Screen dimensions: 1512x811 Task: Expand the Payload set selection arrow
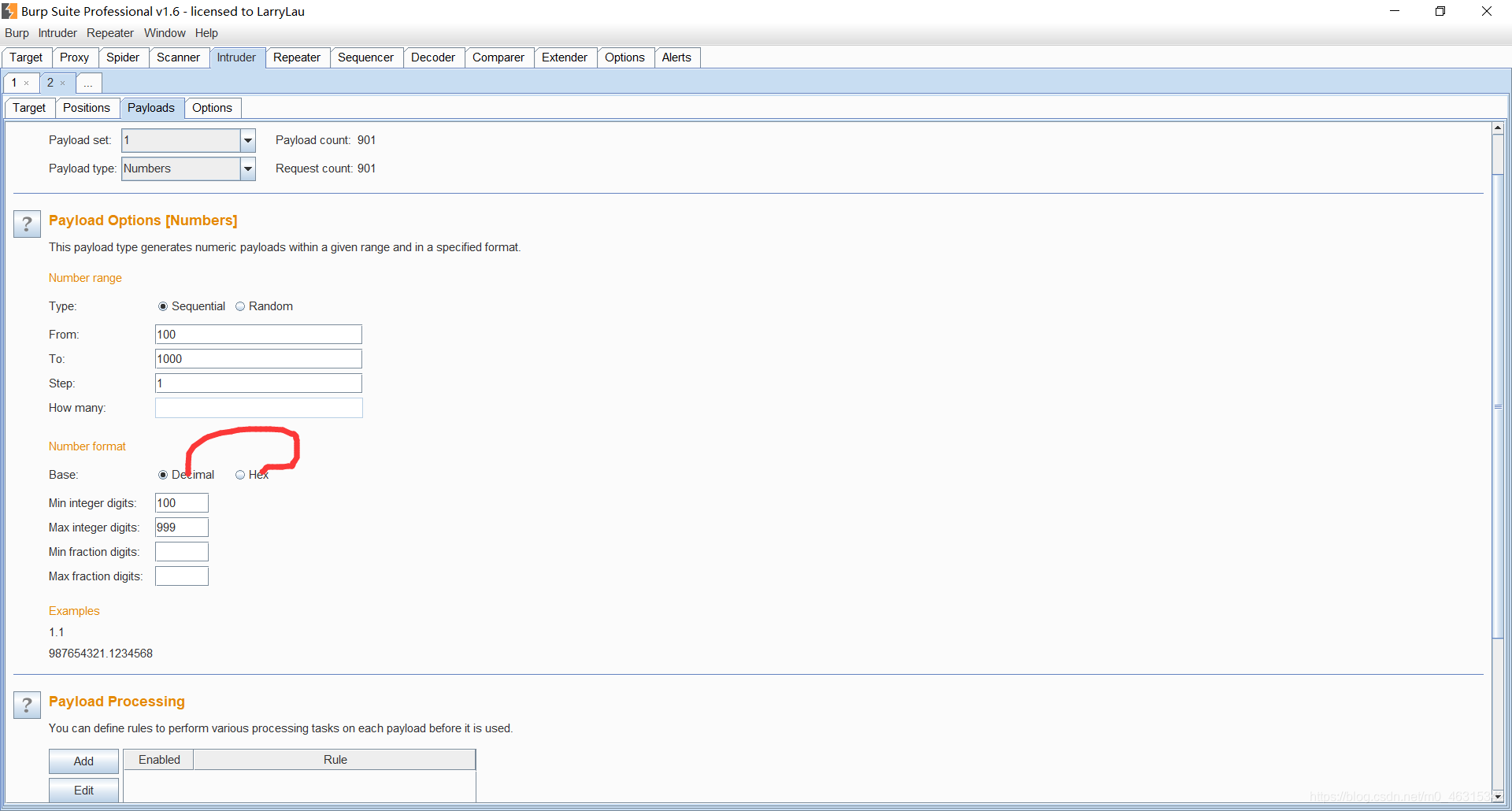pos(248,140)
